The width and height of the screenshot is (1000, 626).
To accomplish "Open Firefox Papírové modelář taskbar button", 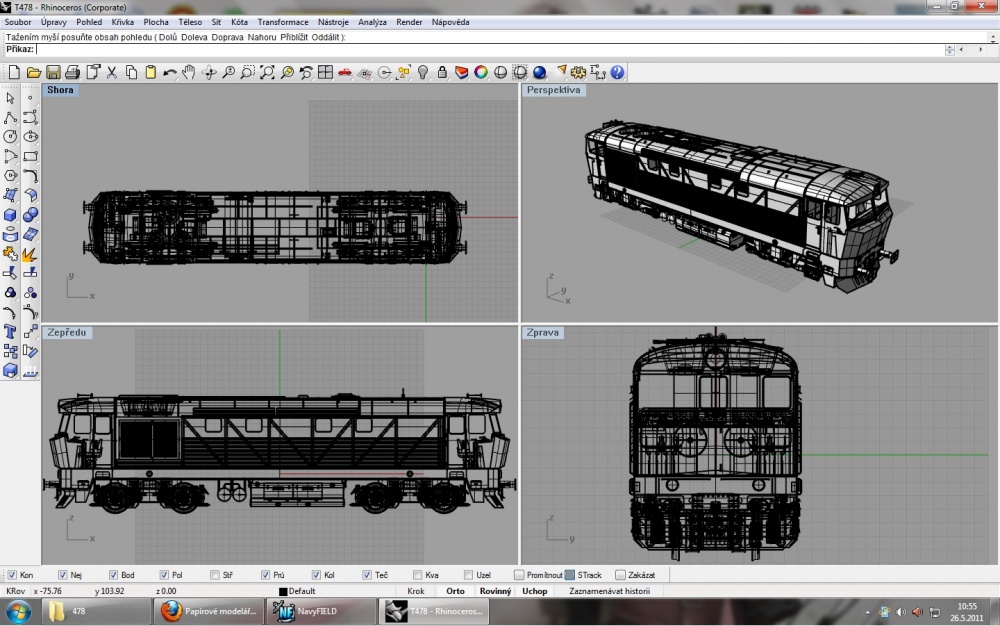I will (x=209, y=611).
